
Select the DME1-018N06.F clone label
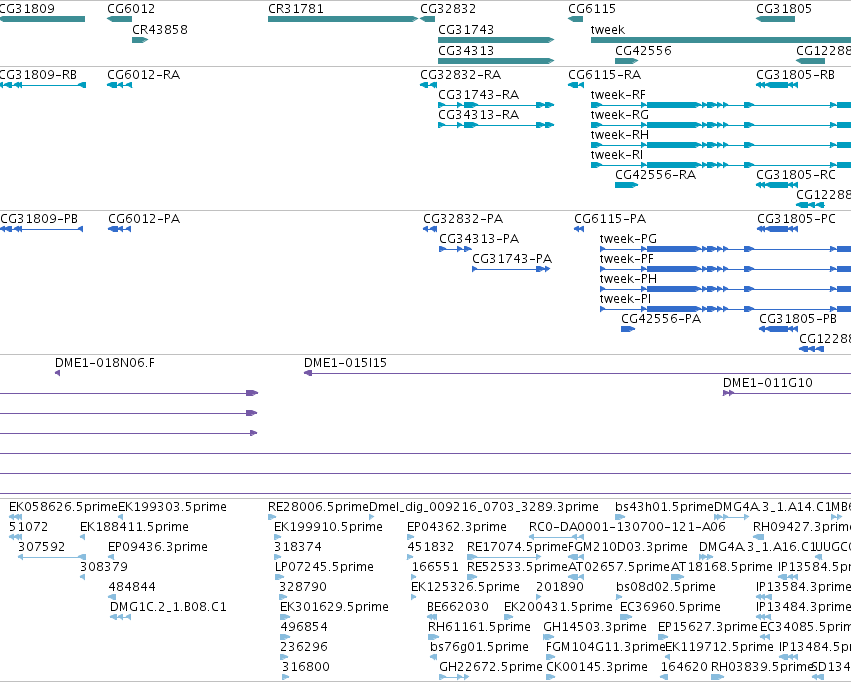click(105, 363)
